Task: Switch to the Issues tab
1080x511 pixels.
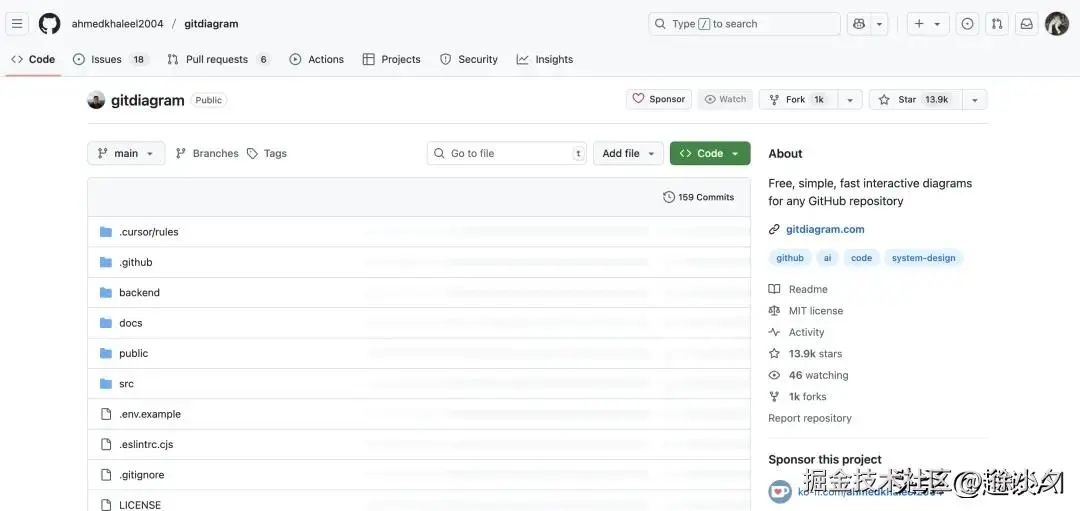Action: coord(110,59)
